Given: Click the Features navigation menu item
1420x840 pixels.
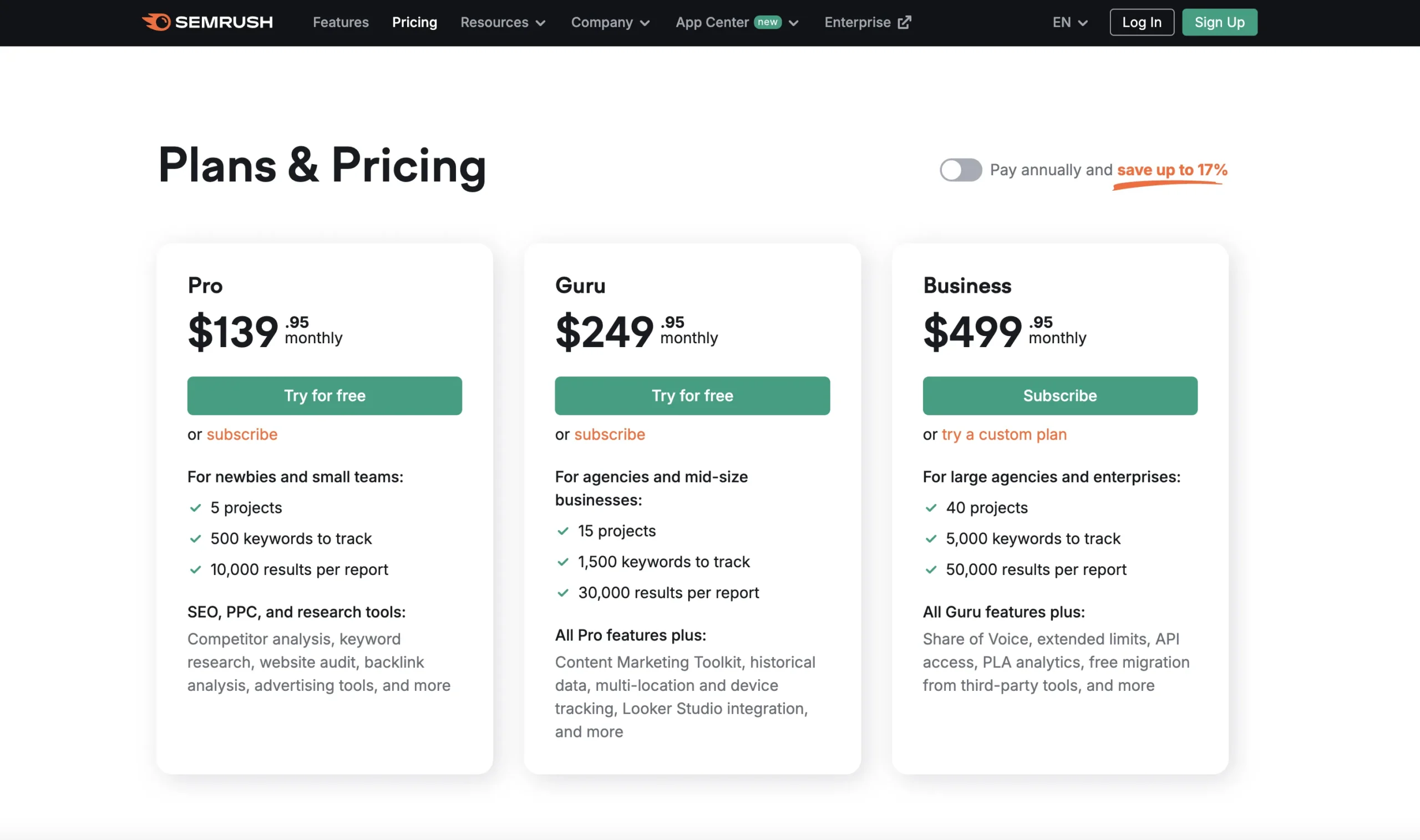Looking at the screenshot, I should pyautogui.click(x=340, y=22).
